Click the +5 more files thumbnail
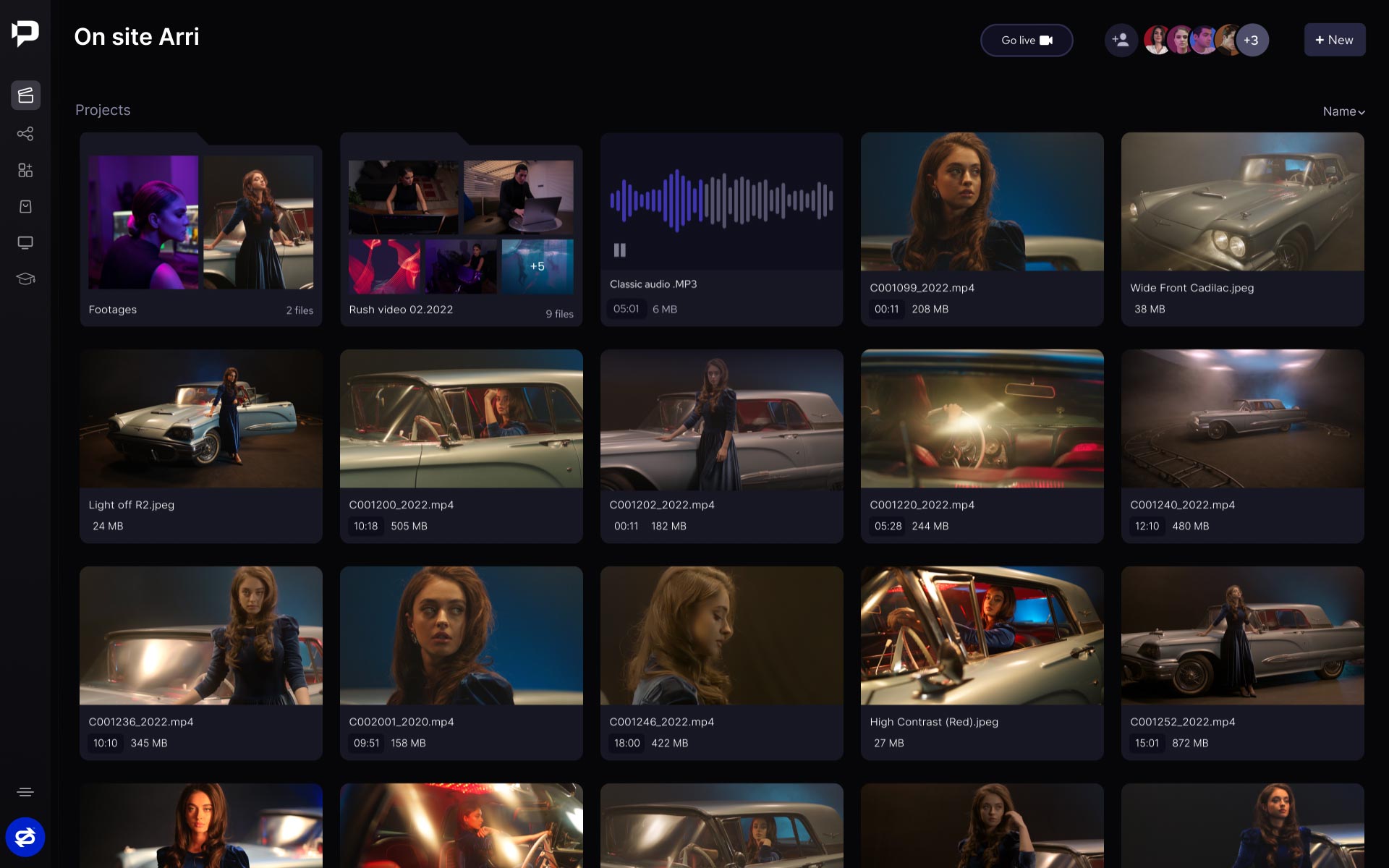This screenshot has height=868, width=1389. click(538, 266)
